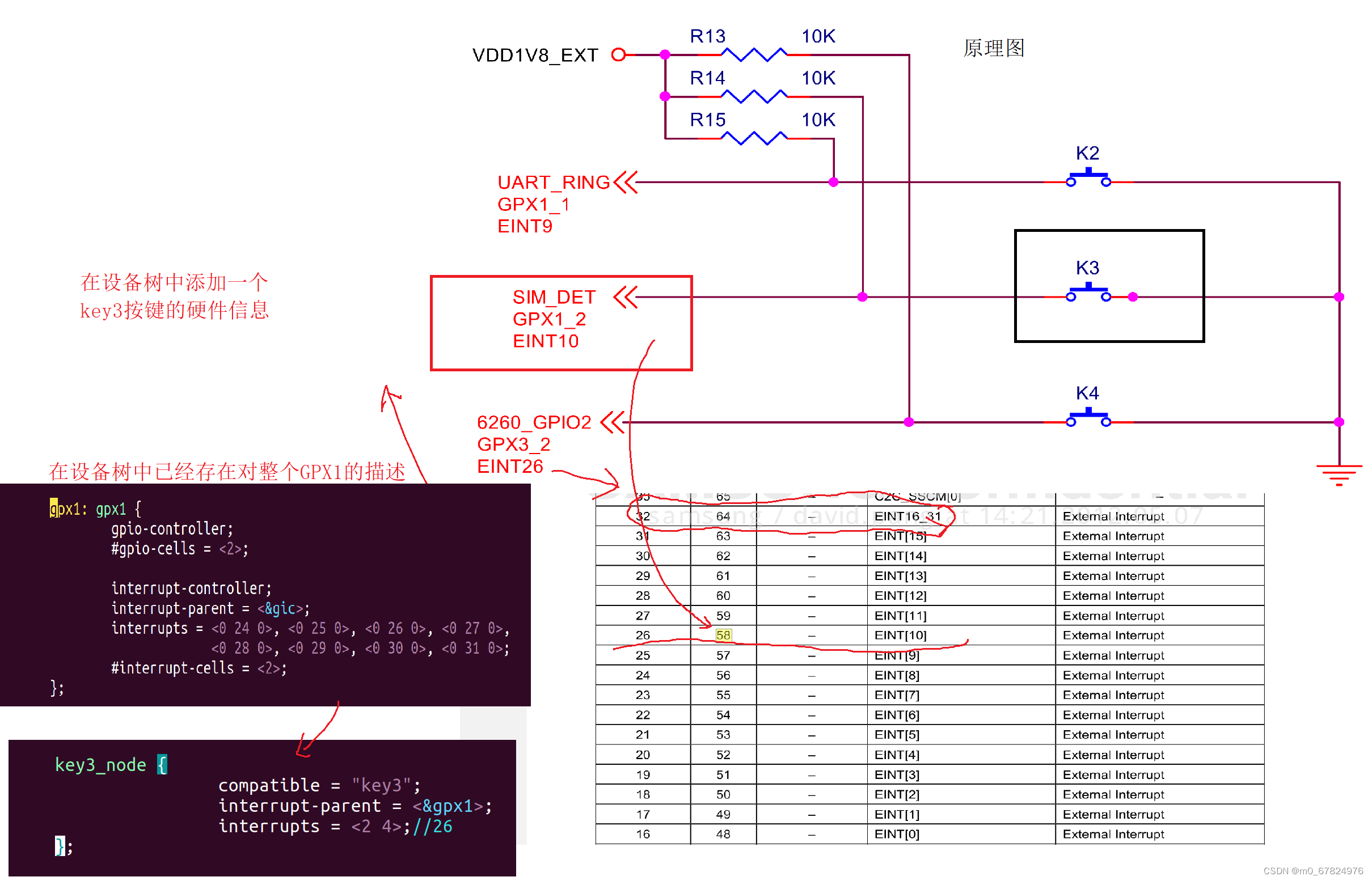Click the 原理图 title text
Image resolution: width=1372 pixels, height=881 pixels.
coord(993,48)
